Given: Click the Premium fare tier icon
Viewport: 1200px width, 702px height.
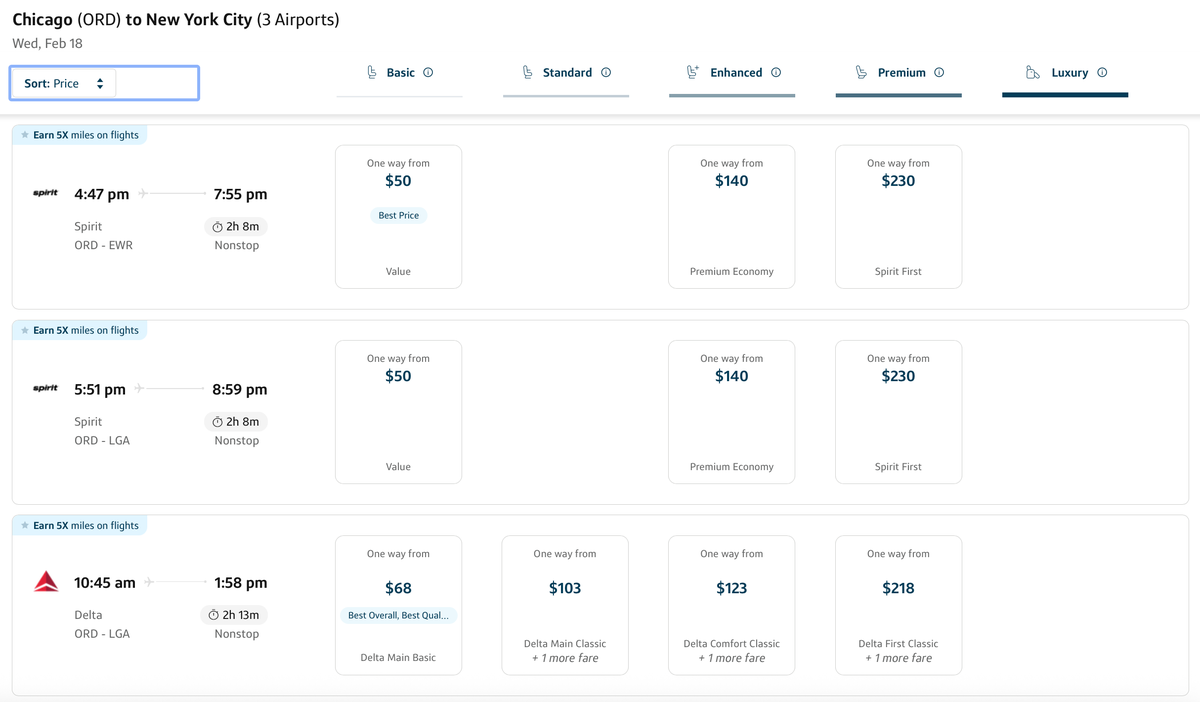Looking at the screenshot, I should tap(860, 72).
